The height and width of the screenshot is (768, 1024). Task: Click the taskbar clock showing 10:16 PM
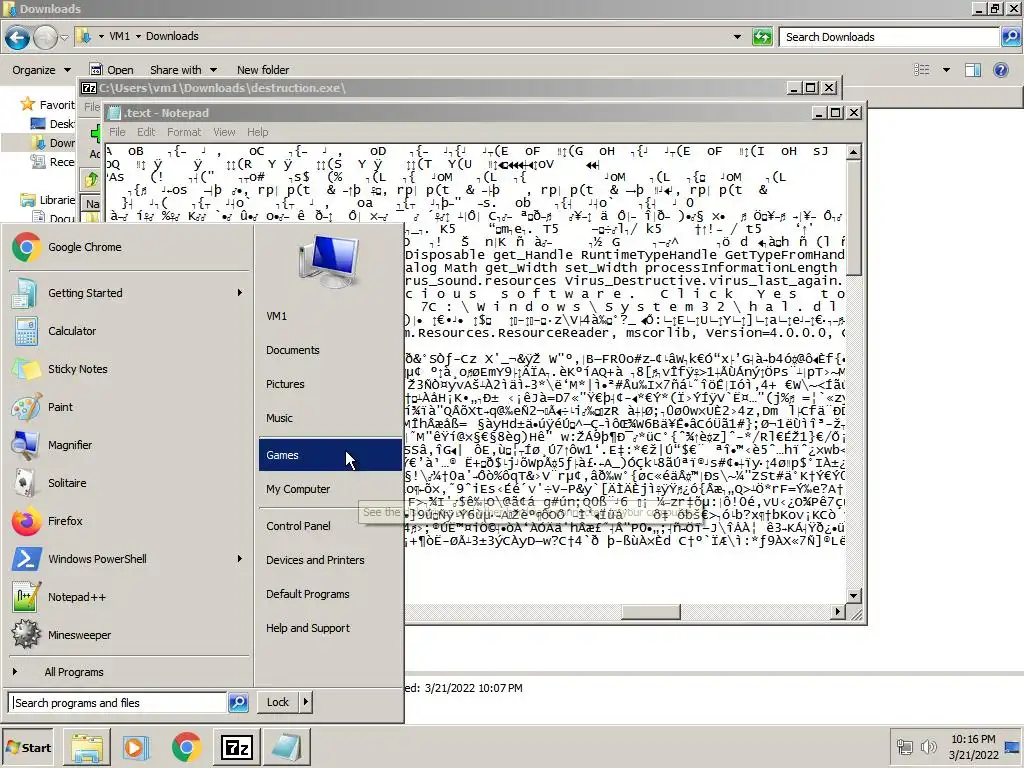[x=973, y=747]
